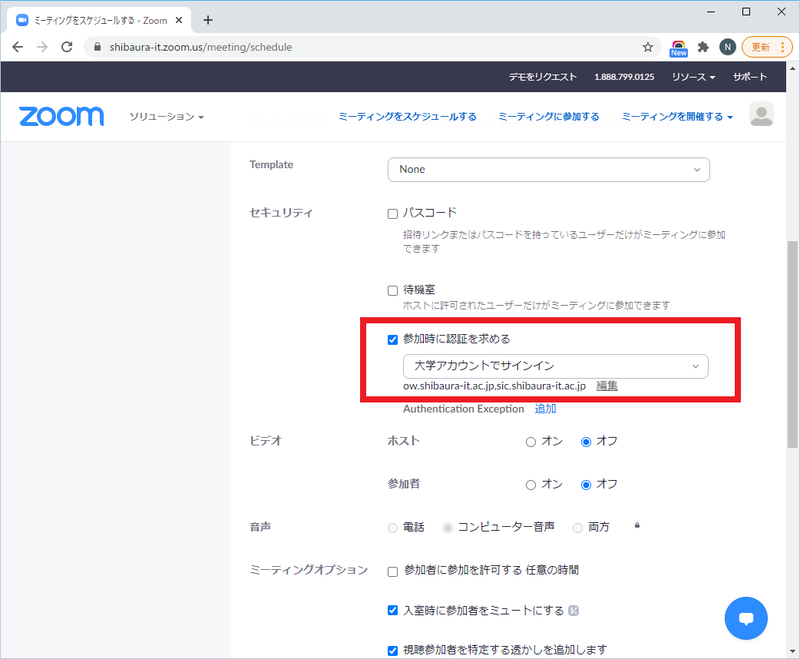Enable the パスコード checkbox
Viewport: 800px width, 659px height.
pyautogui.click(x=392, y=214)
